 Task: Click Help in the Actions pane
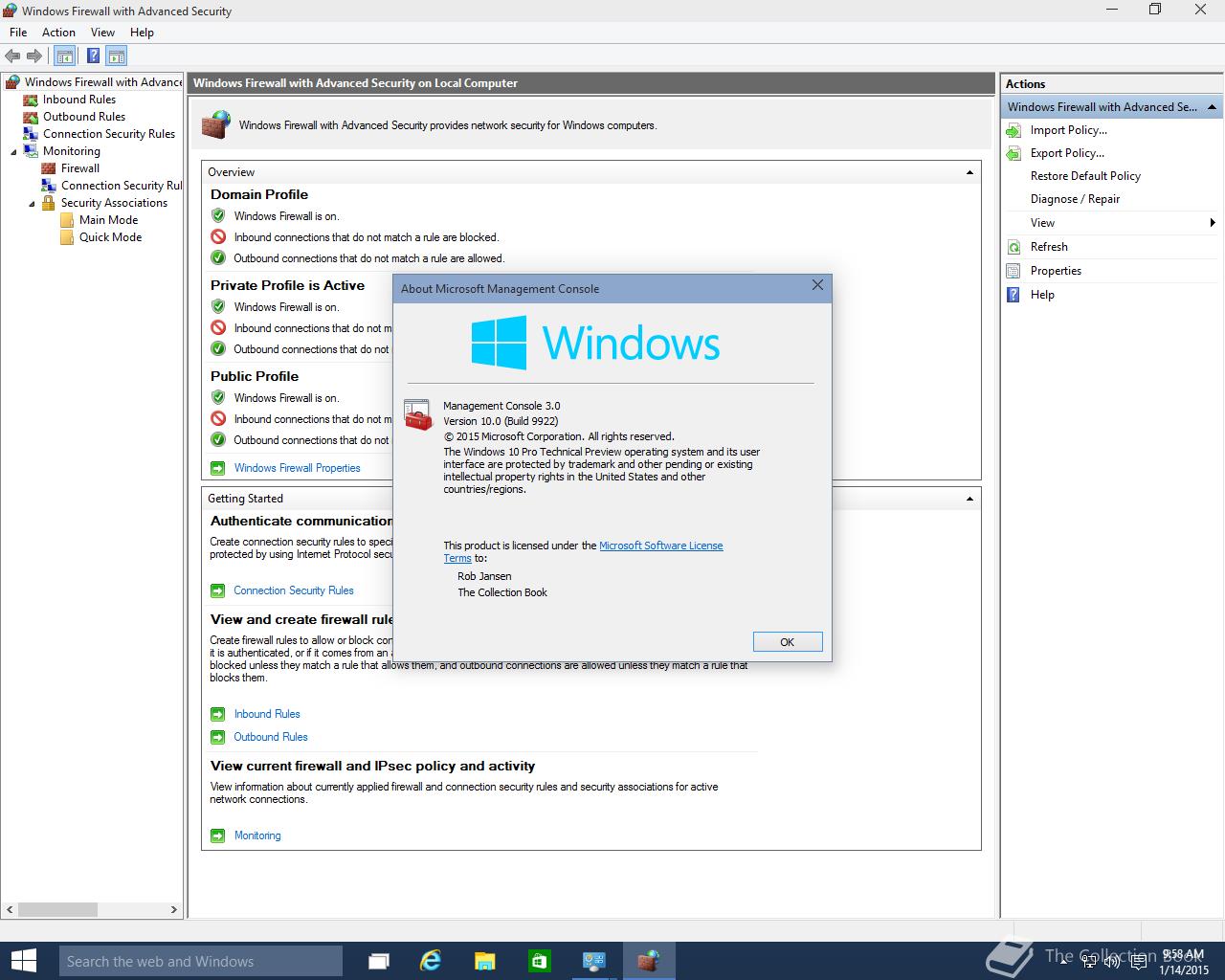(x=1042, y=295)
